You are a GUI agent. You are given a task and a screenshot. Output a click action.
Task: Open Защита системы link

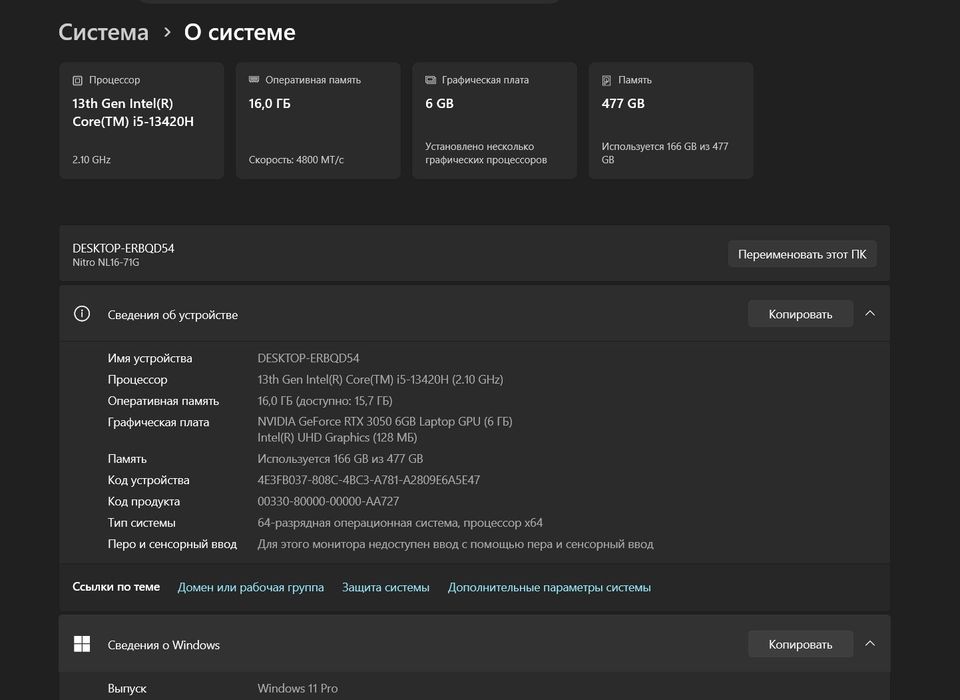coord(386,587)
